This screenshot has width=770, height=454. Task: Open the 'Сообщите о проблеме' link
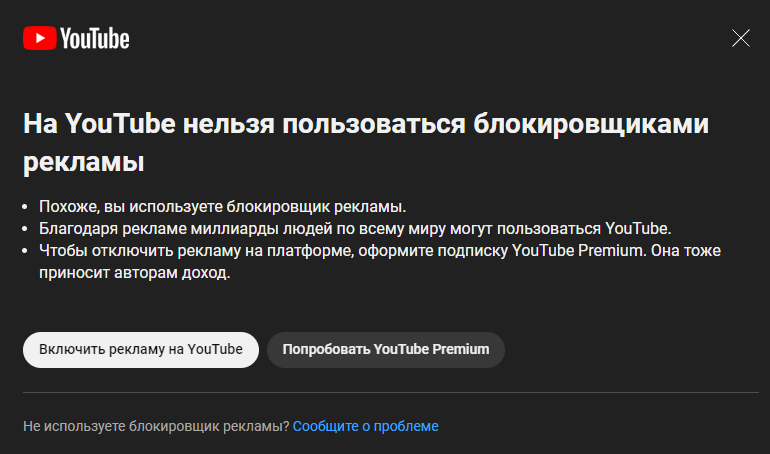[x=366, y=426]
